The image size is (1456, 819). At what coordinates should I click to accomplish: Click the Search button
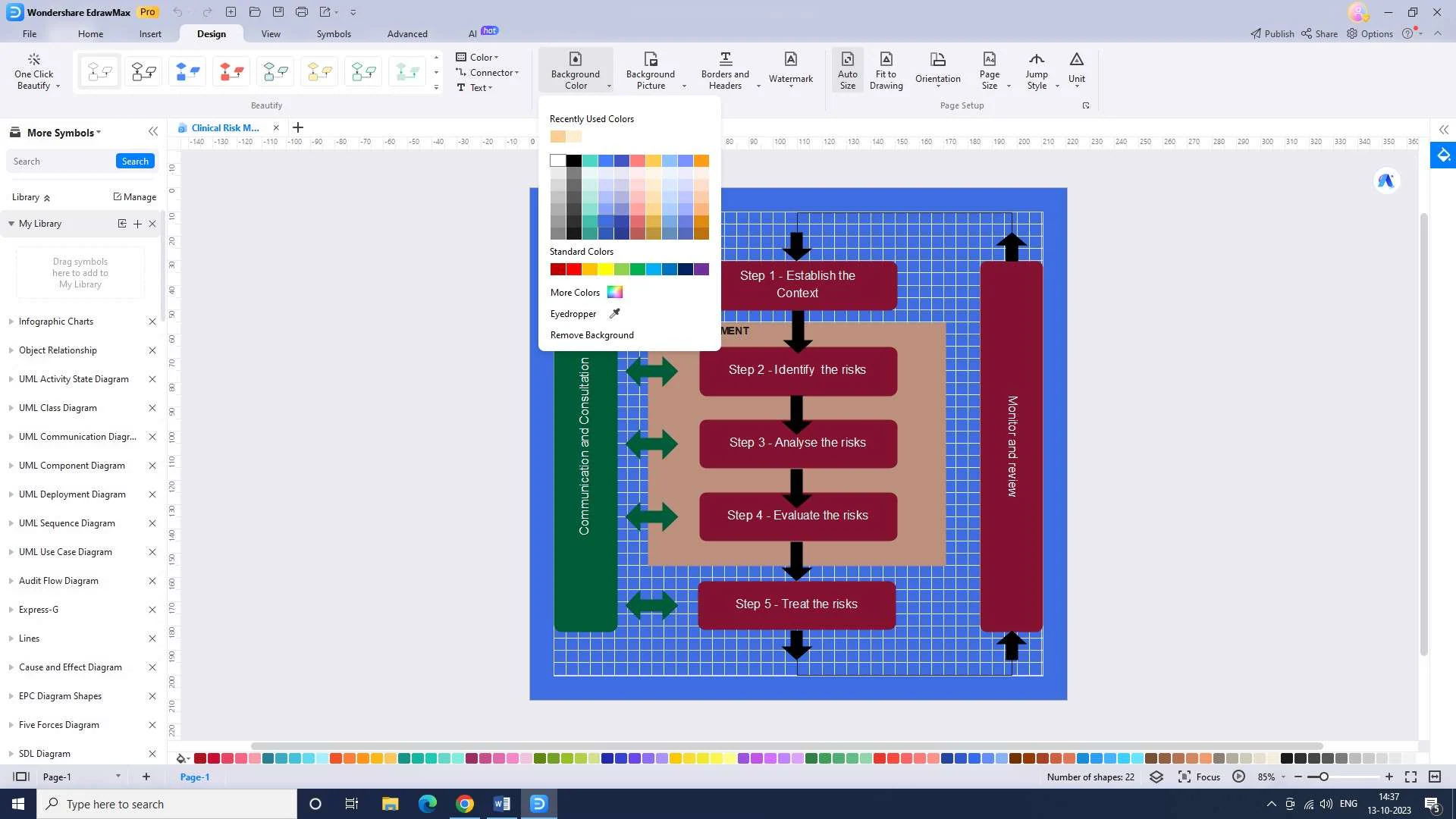tap(135, 162)
